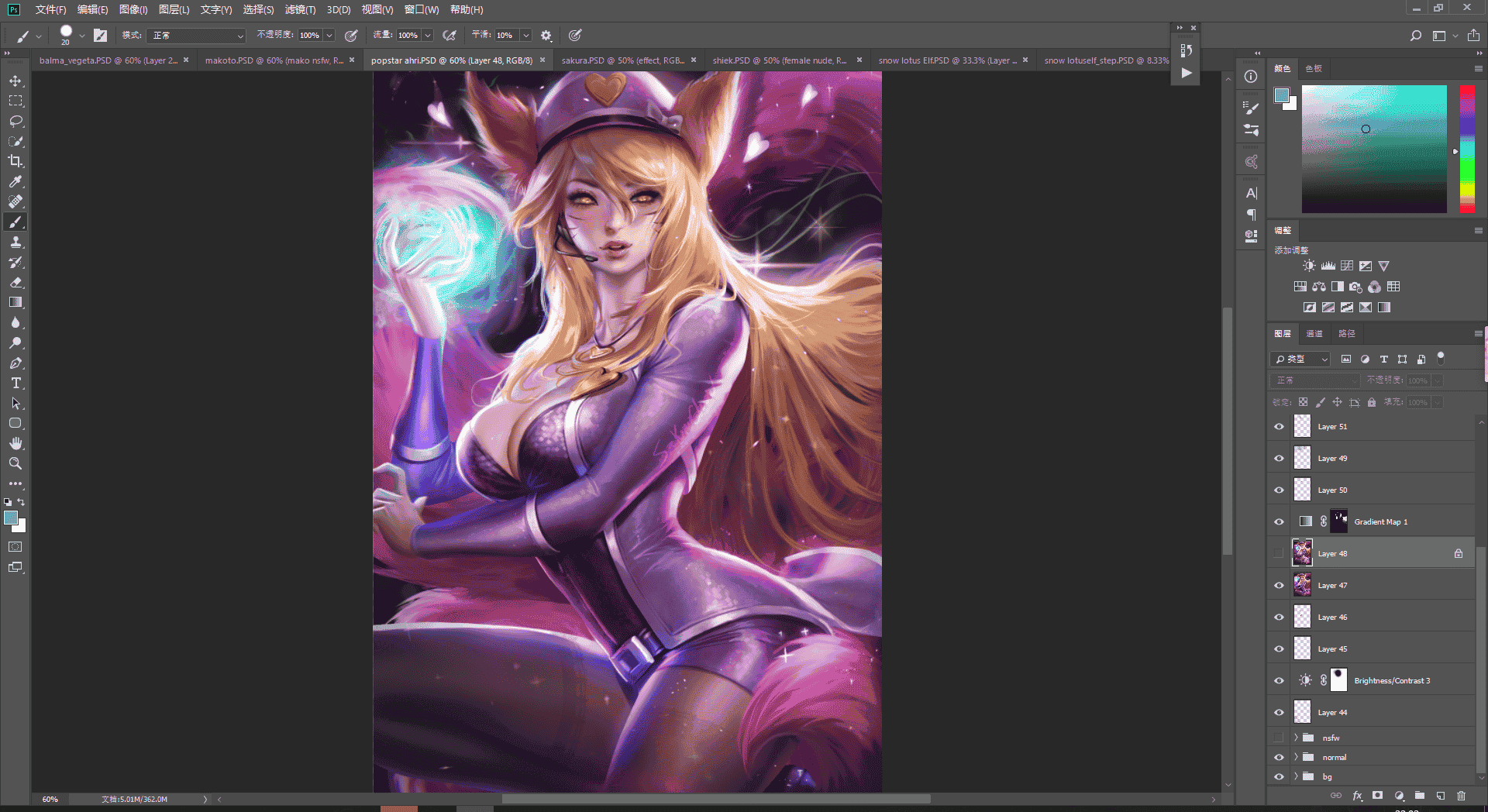Screen dimensions: 1488x812
Task: Open the brush blend mode dropdown
Action: [198, 36]
